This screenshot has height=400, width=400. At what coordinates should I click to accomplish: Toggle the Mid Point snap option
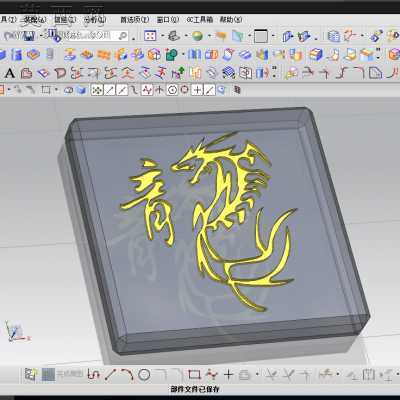point(122,90)
